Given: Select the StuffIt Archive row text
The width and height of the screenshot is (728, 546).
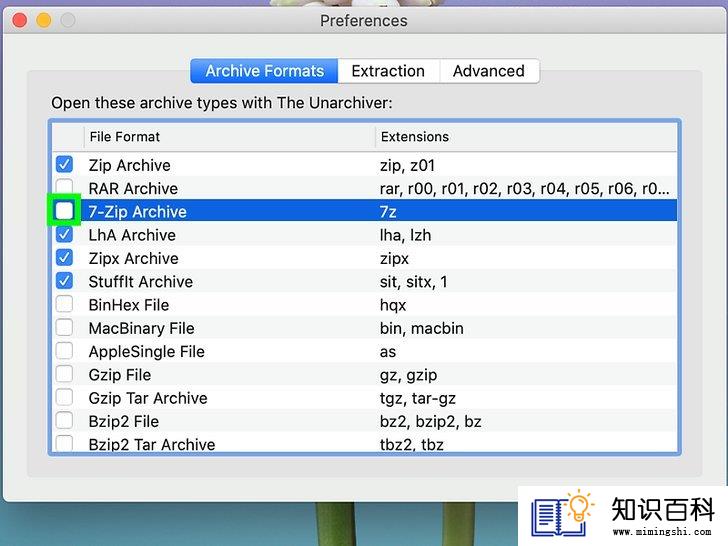Looking at the screenshot, I should (141, 281).
